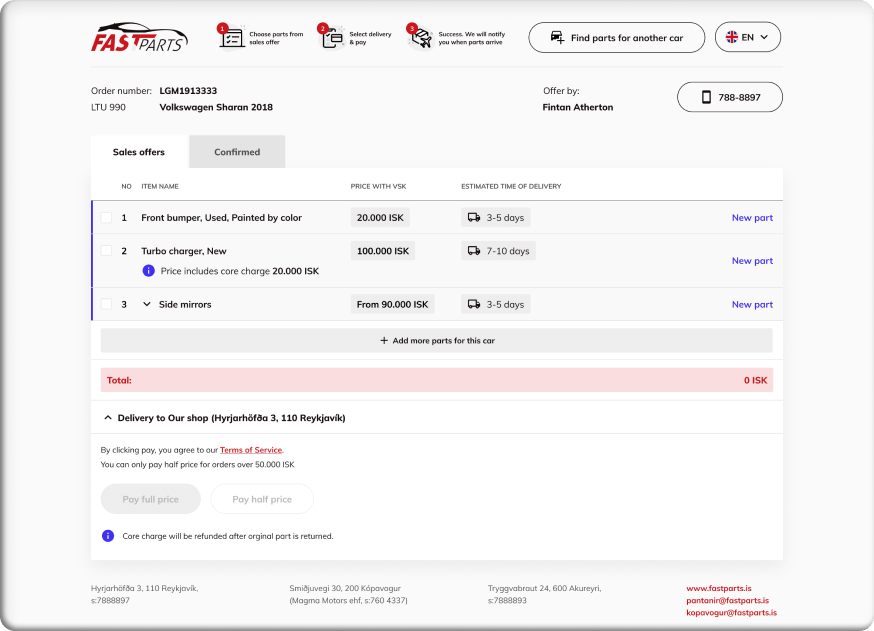Expand the Side mirrors row chevron
Screen dimensions: 874x631
click(146, 304)
